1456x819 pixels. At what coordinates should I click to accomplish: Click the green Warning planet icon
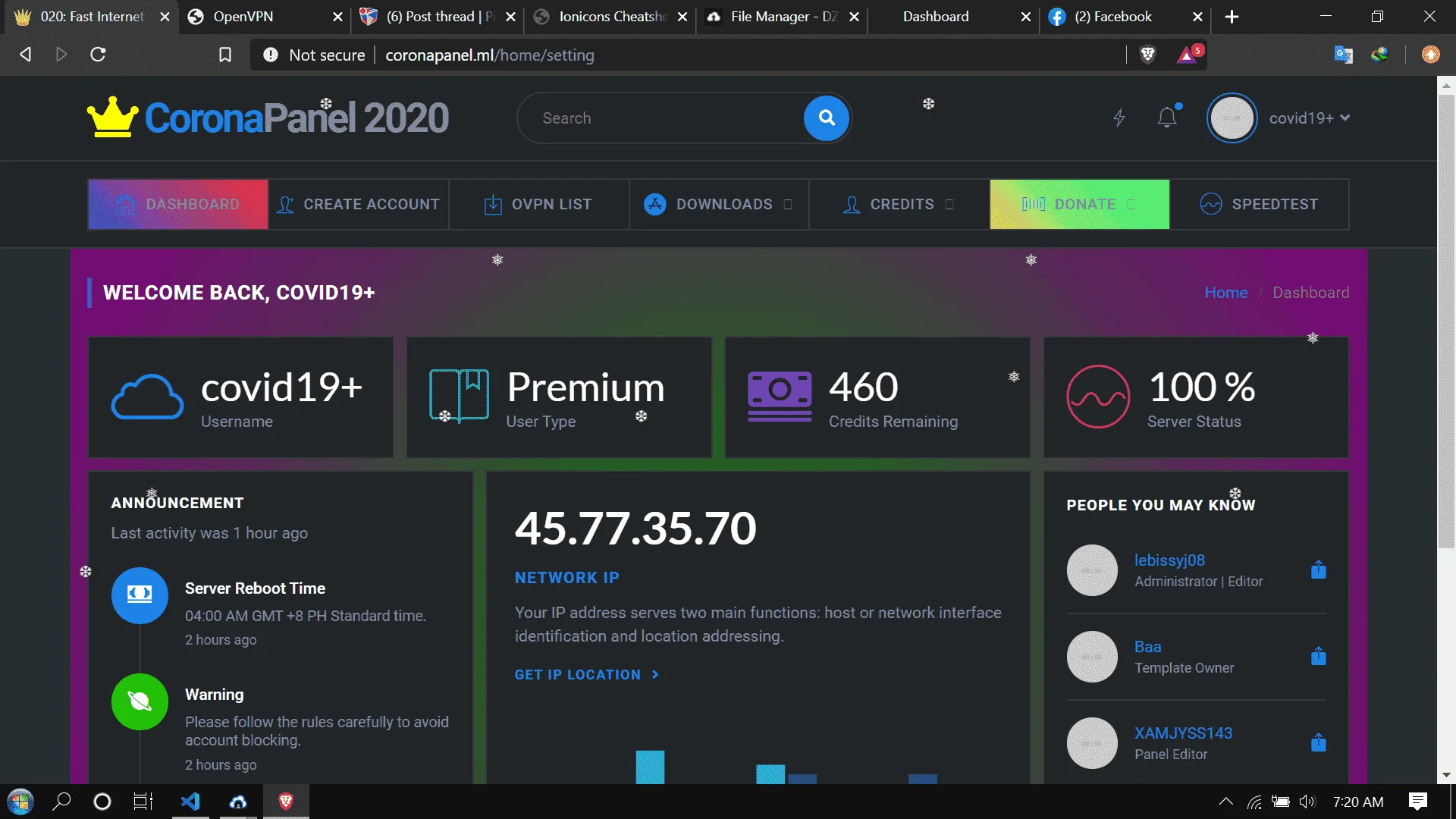[140, 701]
